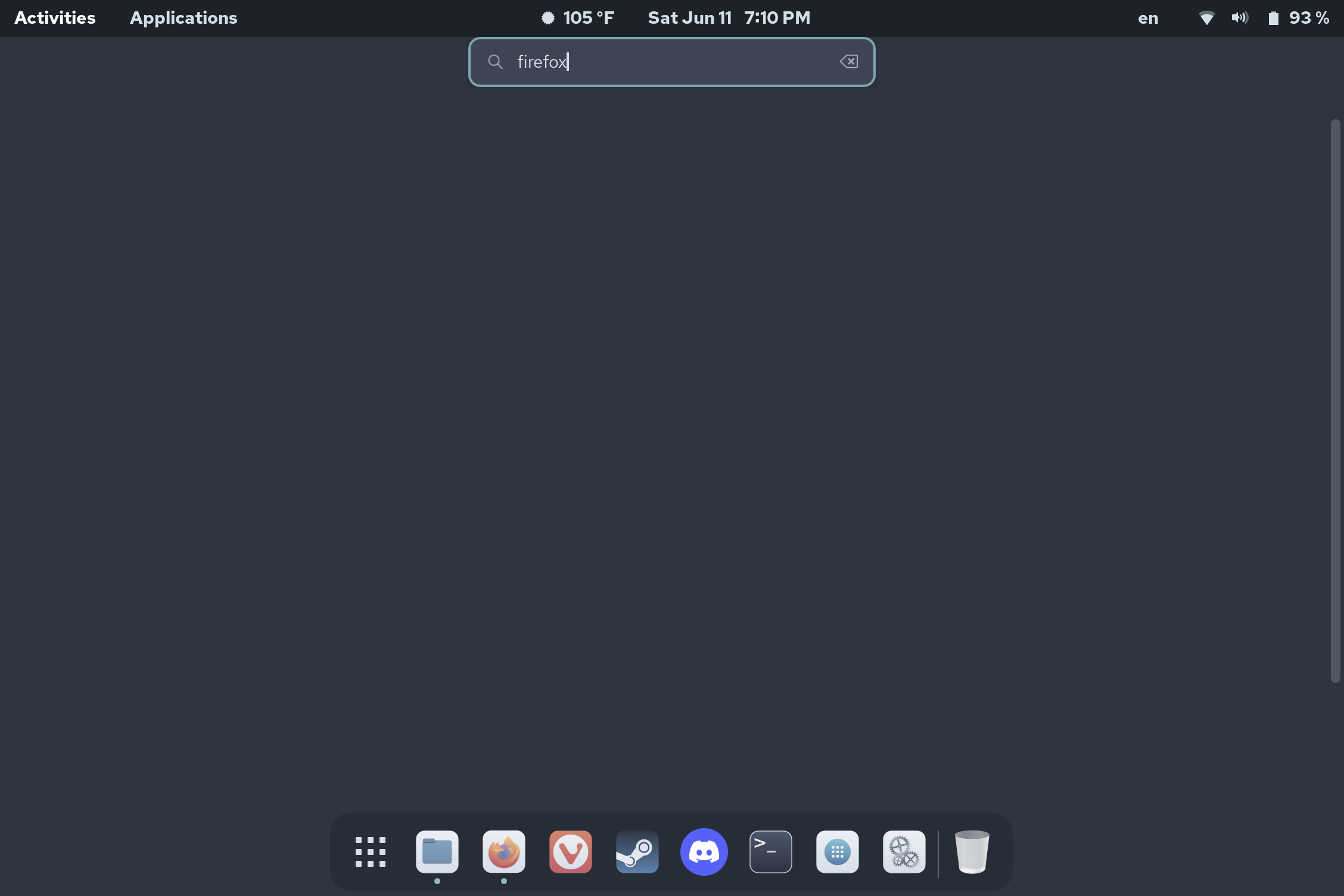Open the Activities overview menu

tap(54, 18)
